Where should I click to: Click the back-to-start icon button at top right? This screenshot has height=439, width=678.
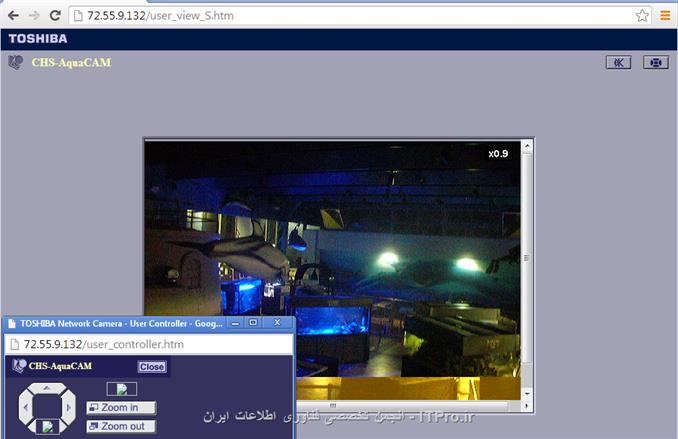point(618,62)
